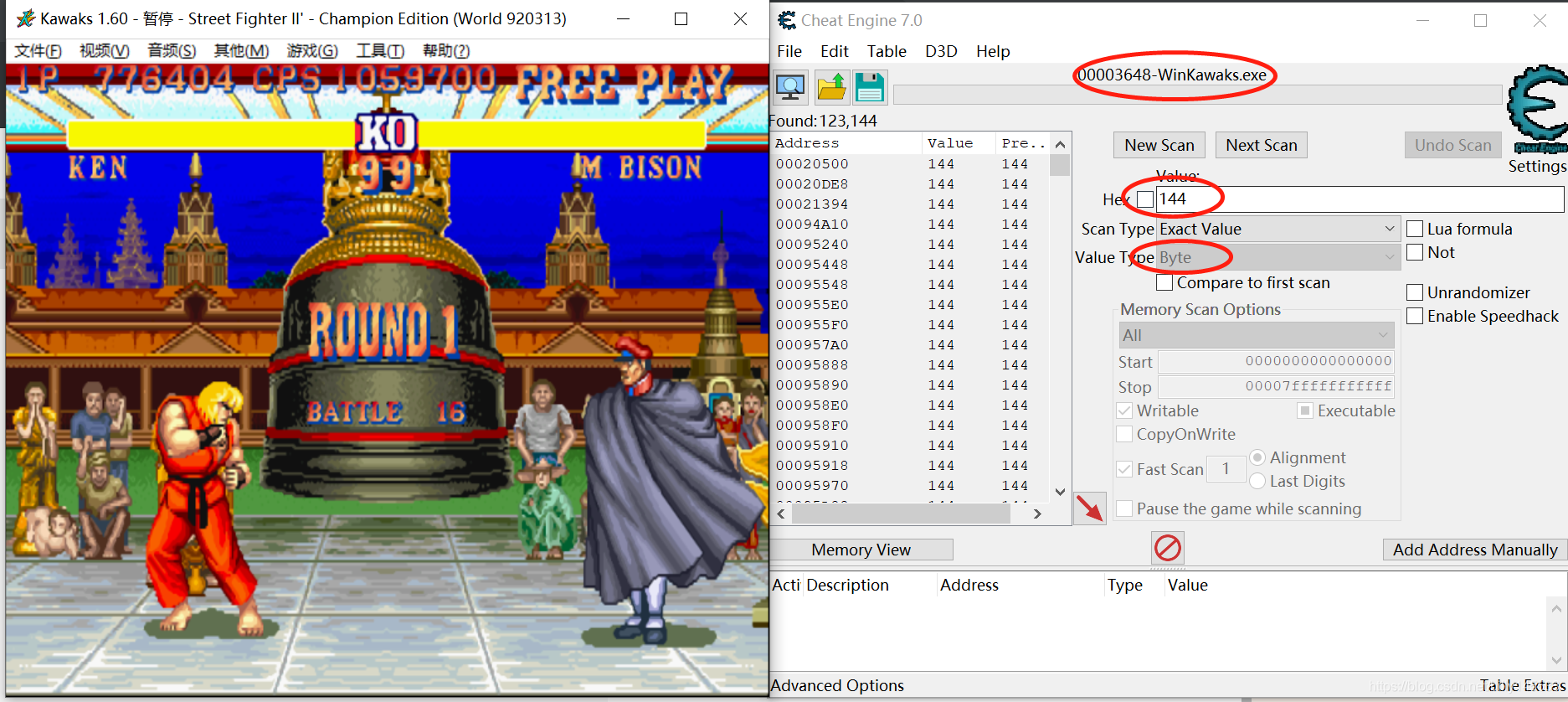Open Kawaks 帮助(?) menu
Viewport: 1568px width, 702px height.
coord(446,50)
